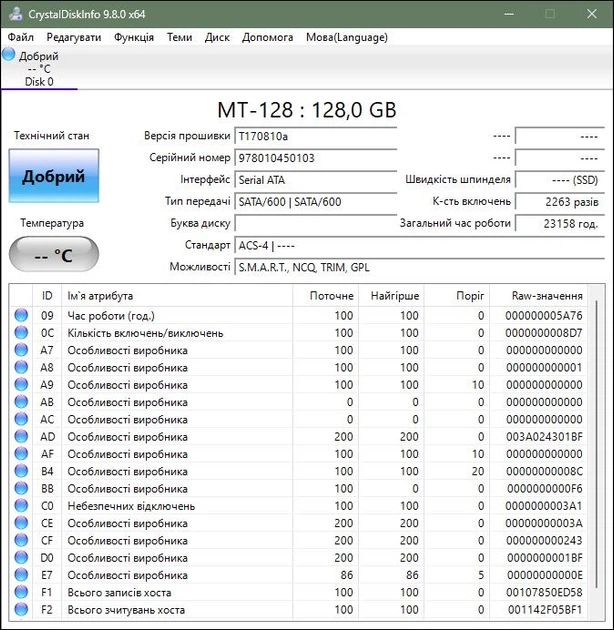This screenshot has height=630, width=614.
Task: Click status orb for attribute AD
Action: click(x=21, y=436)
